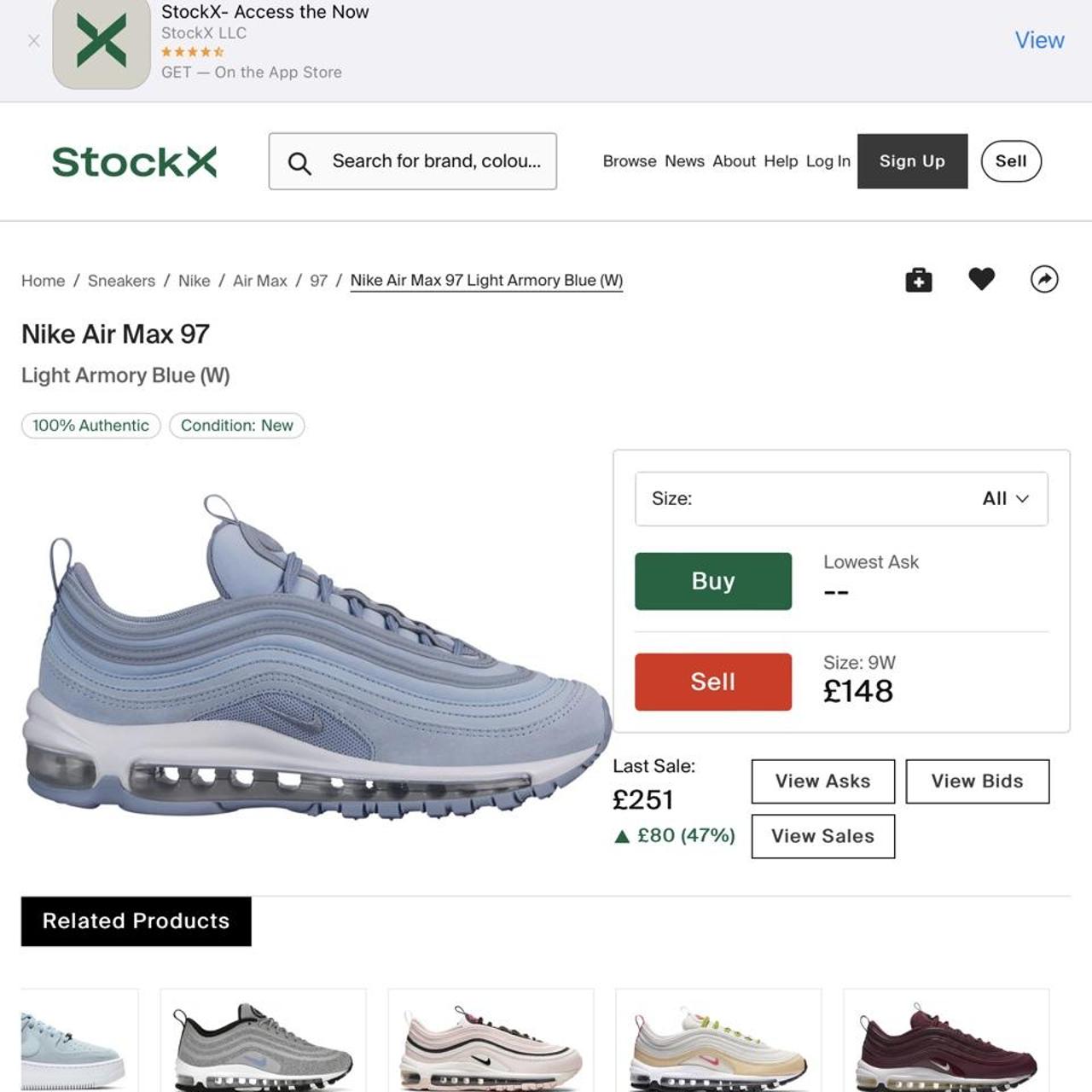
Task: Click the green Buy button
Action: pos(712,581)
